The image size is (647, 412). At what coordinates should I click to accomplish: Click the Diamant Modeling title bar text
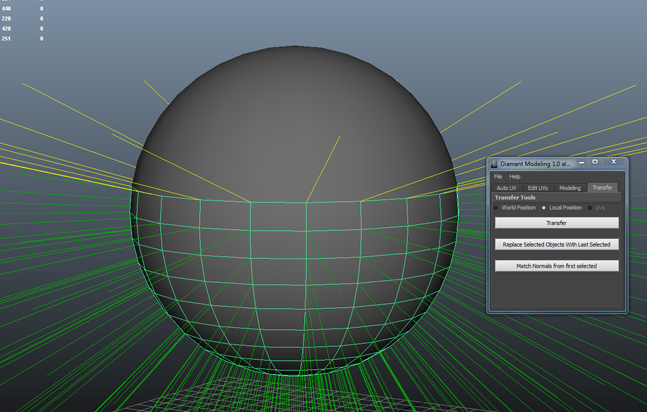click(x=536, y=163)
